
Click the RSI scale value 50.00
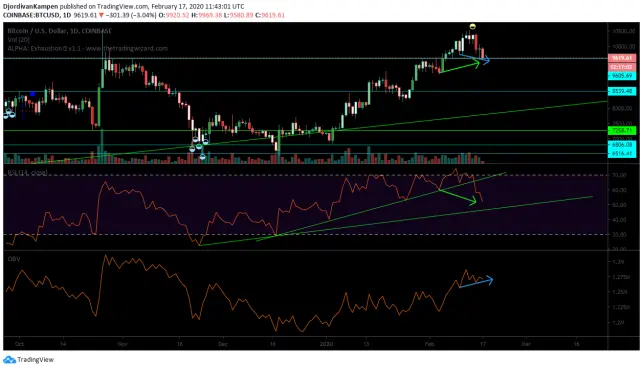point(619,205)
